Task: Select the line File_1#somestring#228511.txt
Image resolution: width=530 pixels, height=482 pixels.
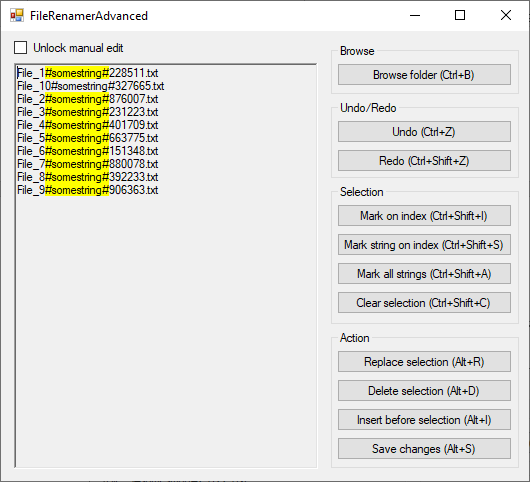Action: pyautogui.click(x=88, y=73)
